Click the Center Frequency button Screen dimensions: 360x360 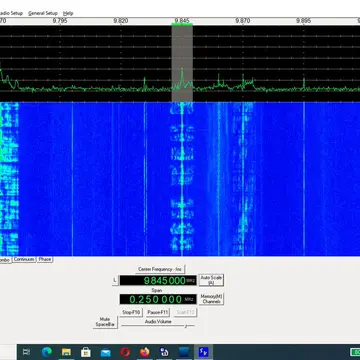(160, 269)
